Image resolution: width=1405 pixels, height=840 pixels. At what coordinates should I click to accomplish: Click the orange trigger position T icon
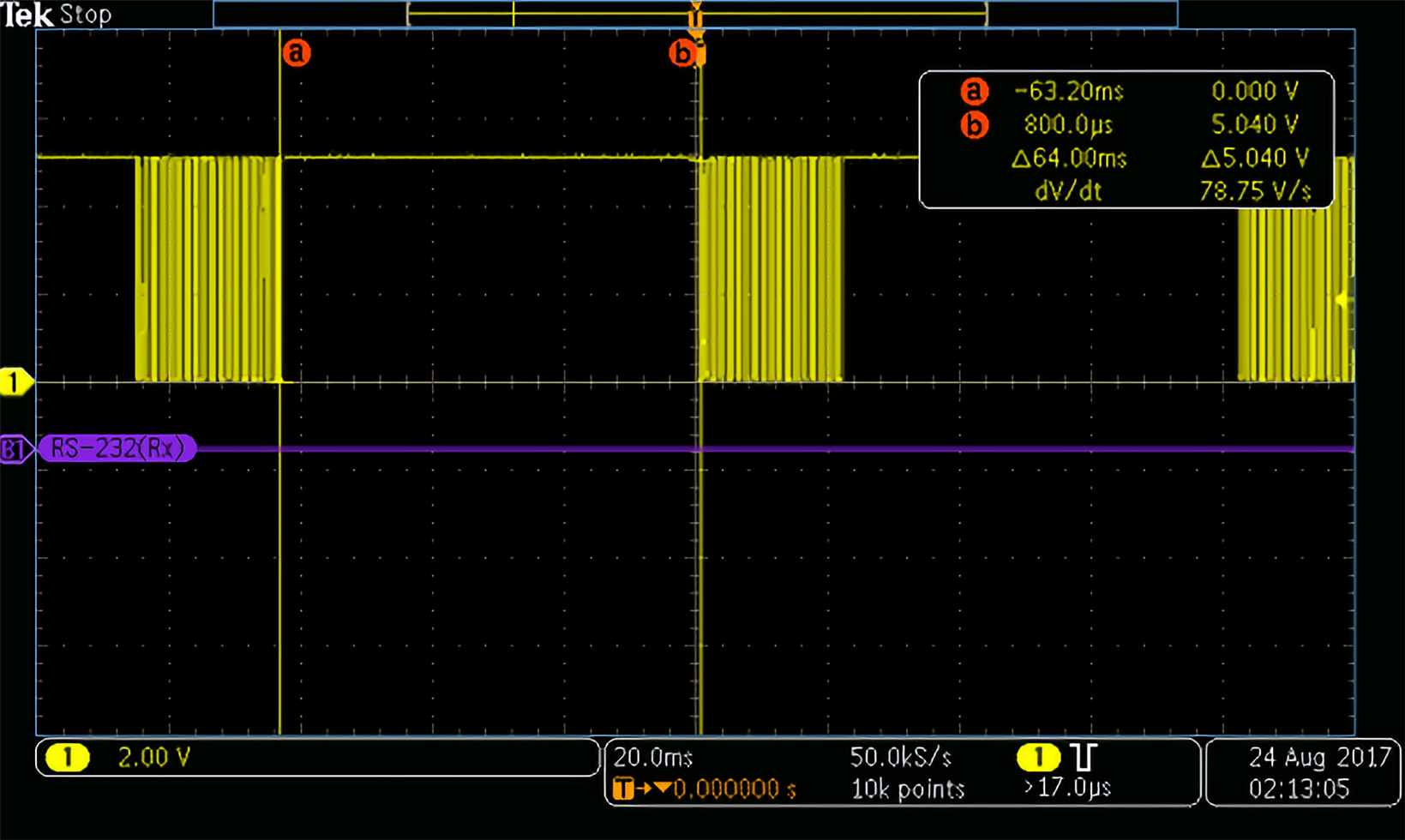[x=623, y=789]
